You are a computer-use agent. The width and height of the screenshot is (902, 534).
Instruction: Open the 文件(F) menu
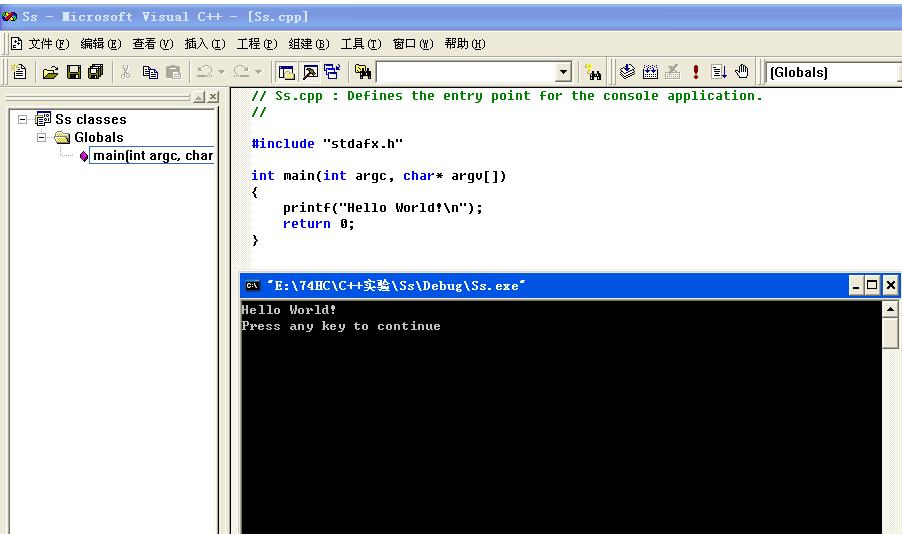[x=49, y=44]
